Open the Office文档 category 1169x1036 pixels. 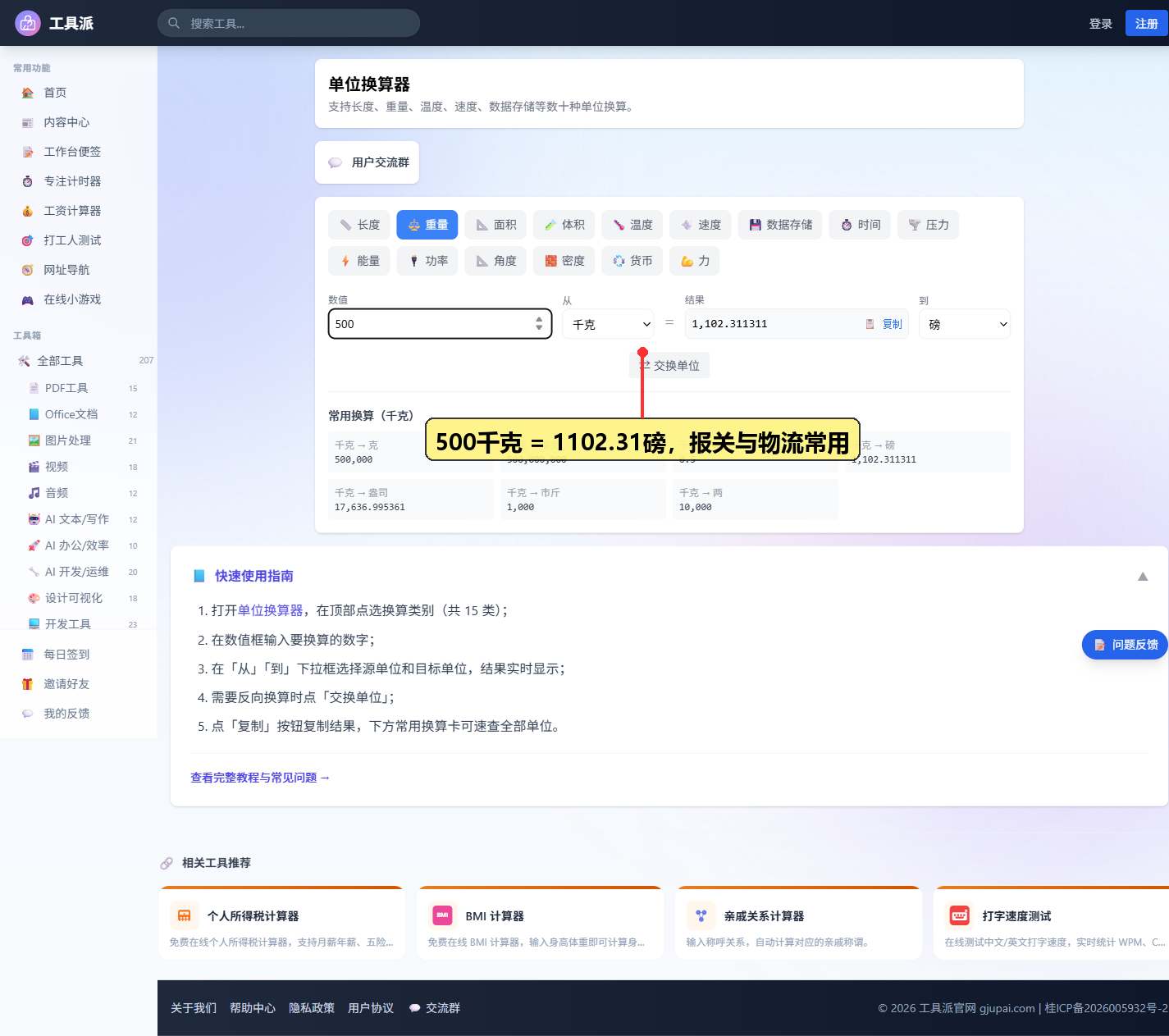(x=82, y=414)
